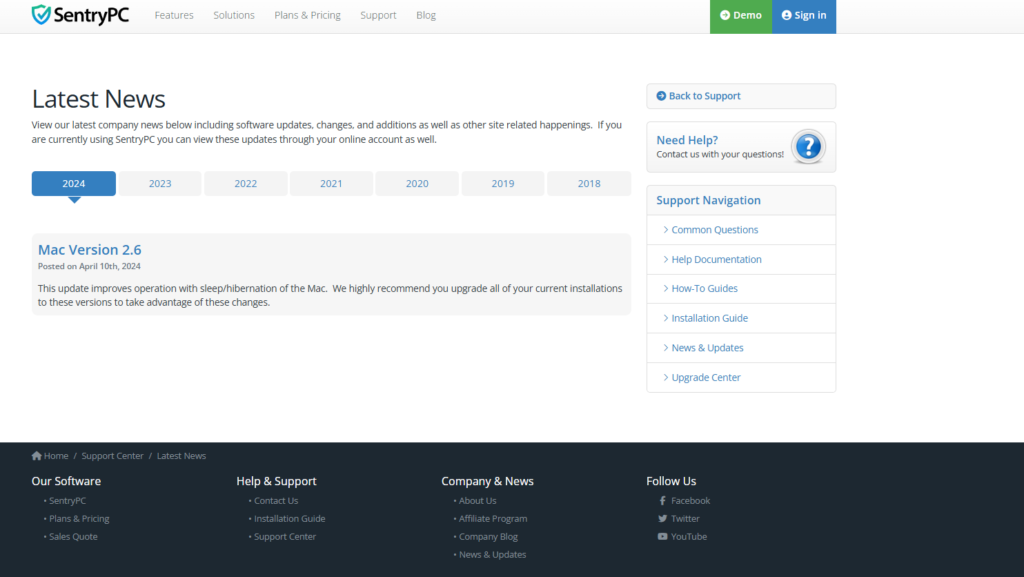This screenshot has height=577, width=1024.
Task: Open the Support menu in header
Action: pos(378,15)
